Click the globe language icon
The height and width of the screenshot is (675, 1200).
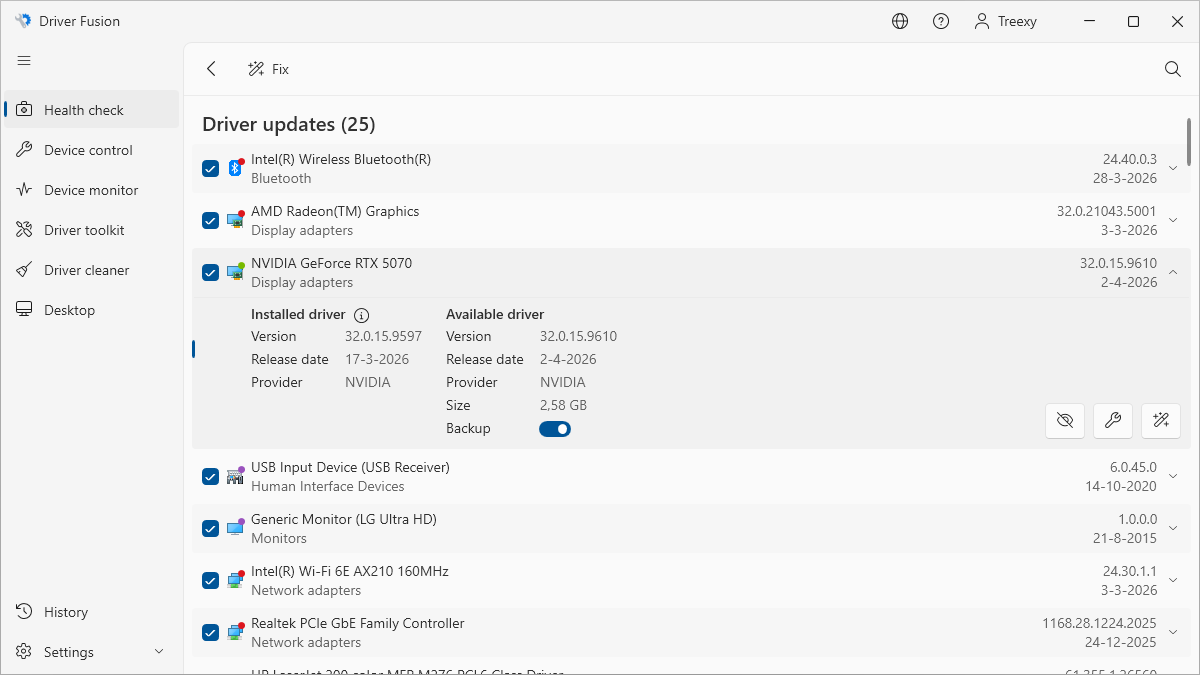pos(900,21)
